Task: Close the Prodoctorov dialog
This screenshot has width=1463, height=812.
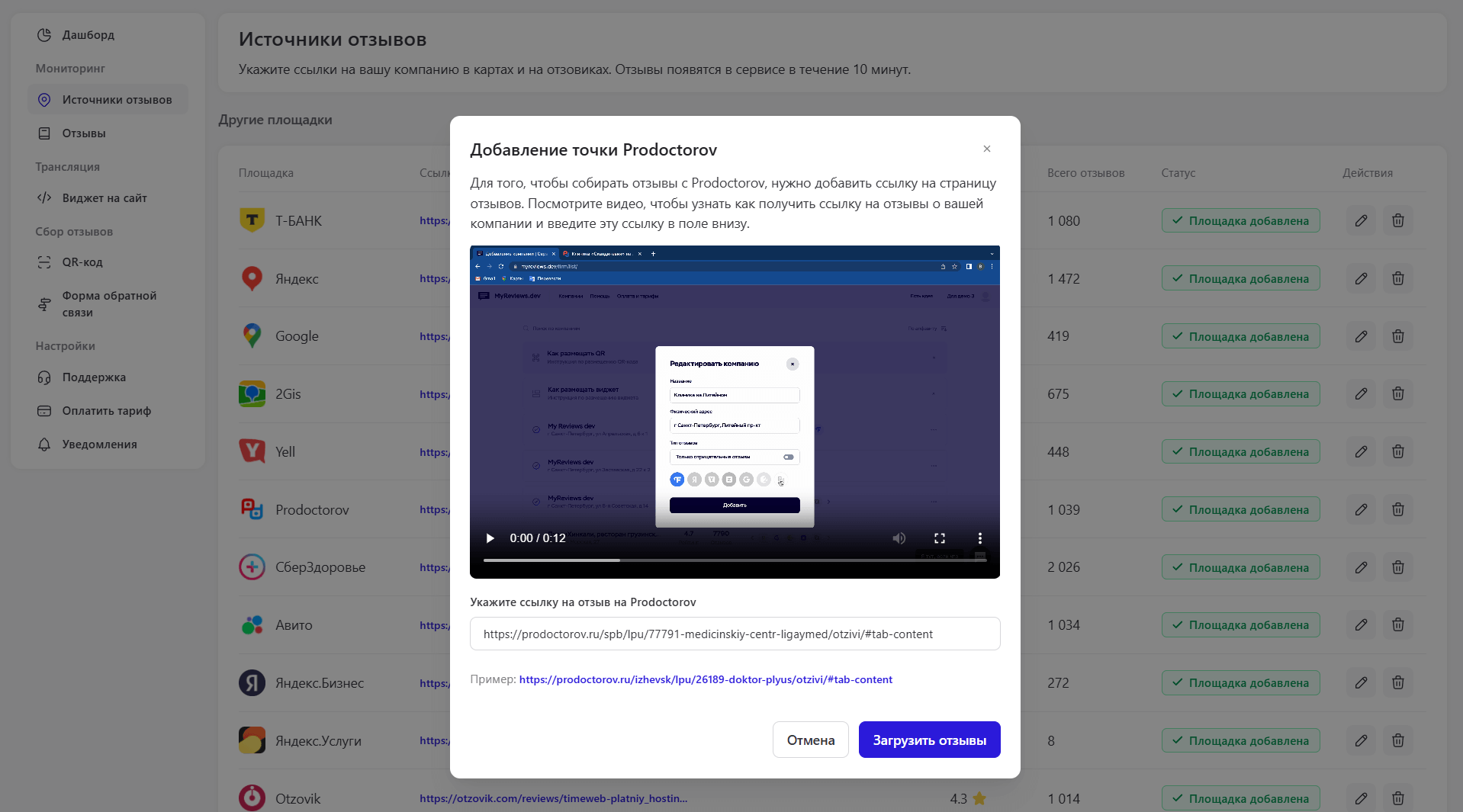Action: point(987,149)
